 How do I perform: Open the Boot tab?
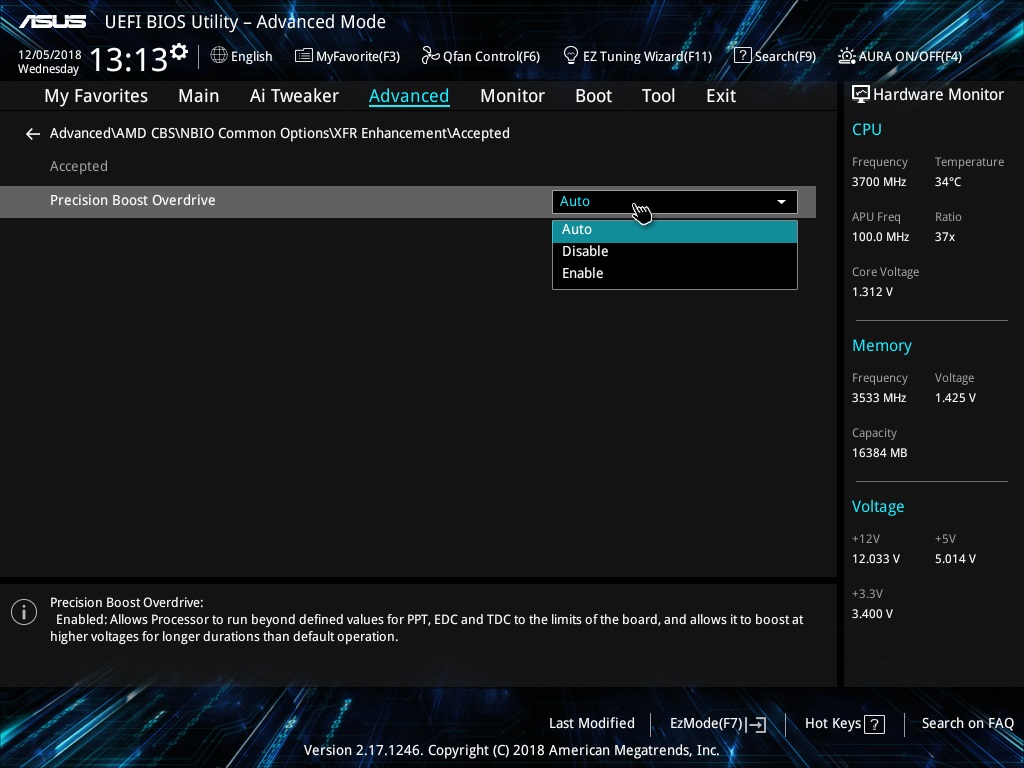click(593, 96)
